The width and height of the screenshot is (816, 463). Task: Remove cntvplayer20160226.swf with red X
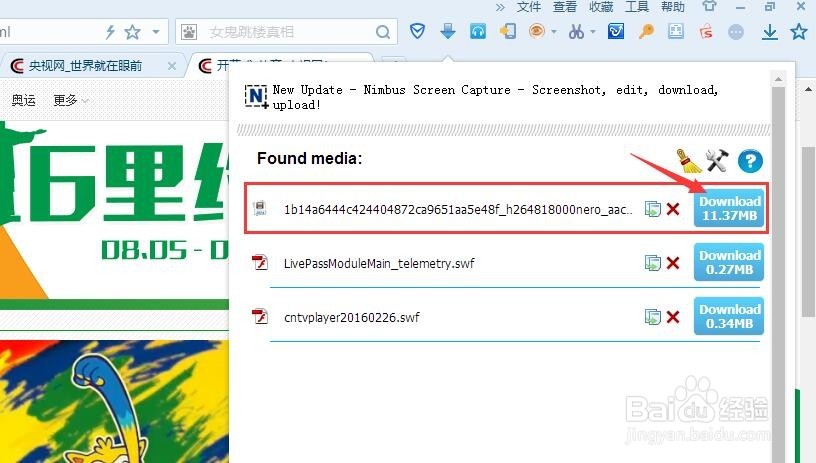tap(673, 317)
